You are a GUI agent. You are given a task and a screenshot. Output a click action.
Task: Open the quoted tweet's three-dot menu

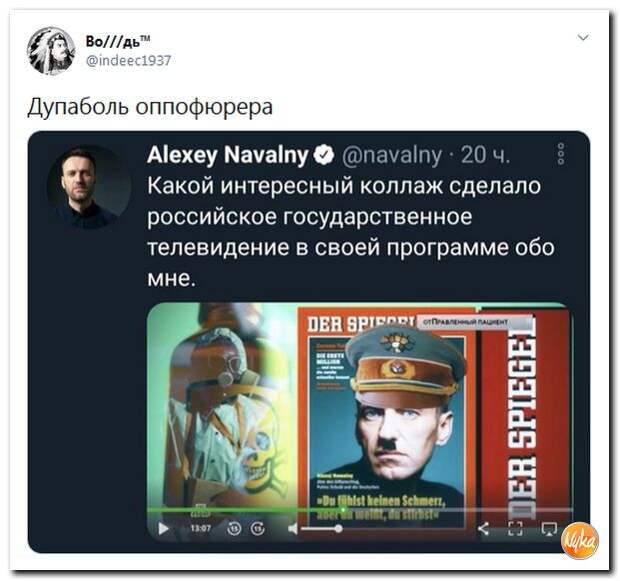coord(561,153)
